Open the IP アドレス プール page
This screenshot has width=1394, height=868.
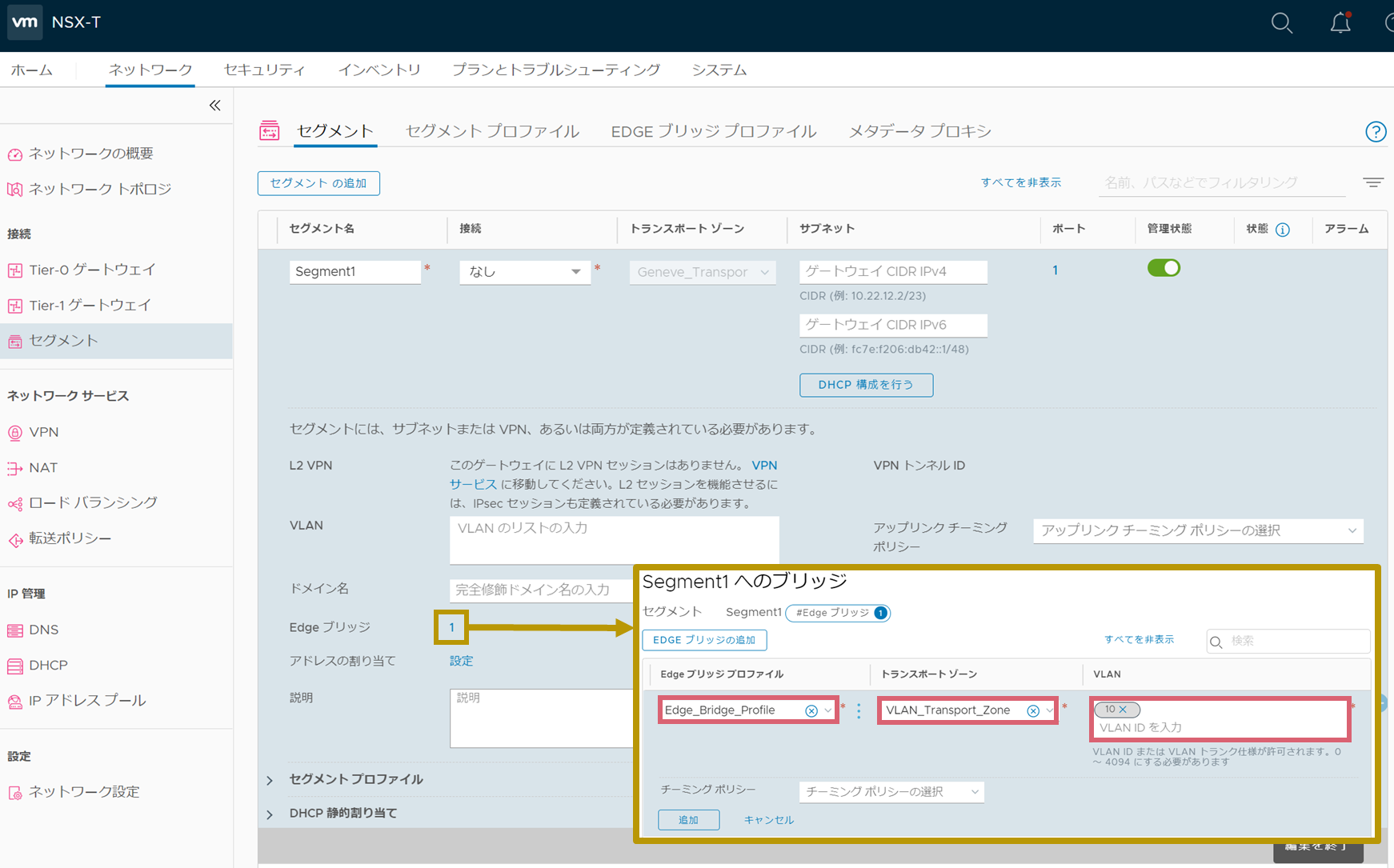[87, 700]
